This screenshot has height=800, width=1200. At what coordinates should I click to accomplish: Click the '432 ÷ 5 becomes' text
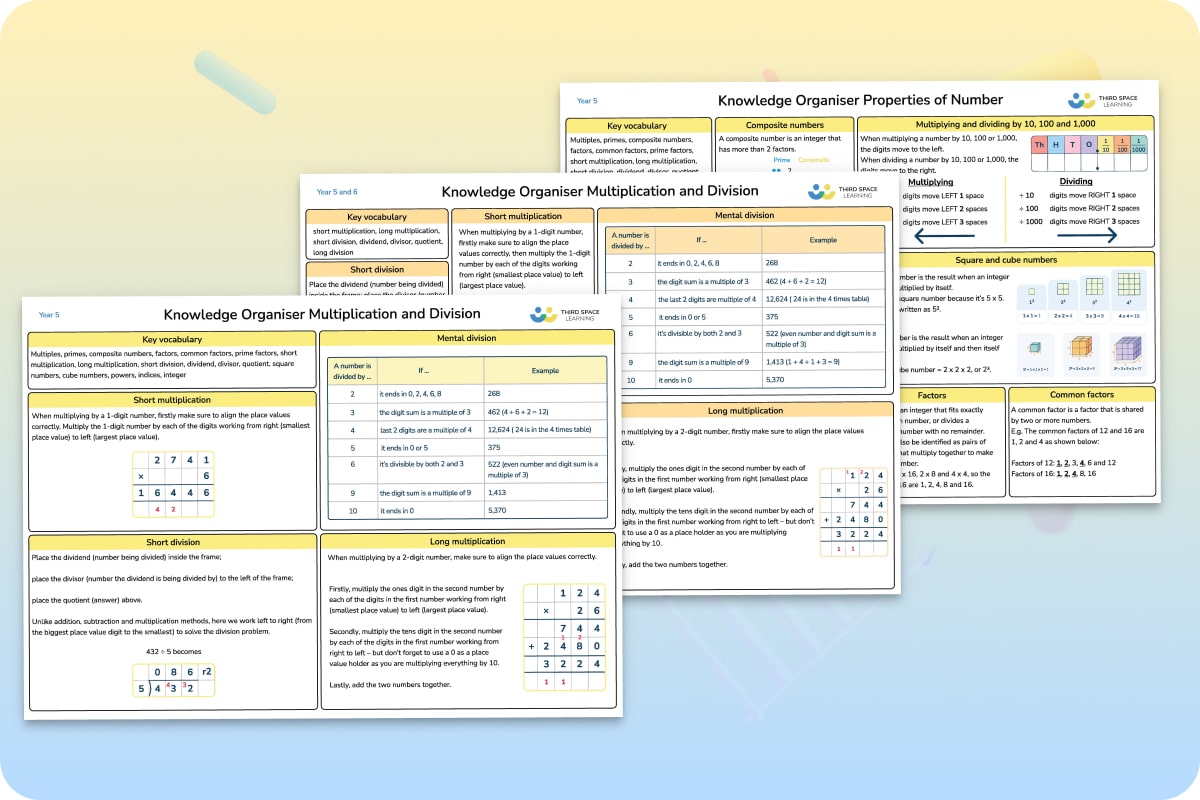click(x=173, y=650)
